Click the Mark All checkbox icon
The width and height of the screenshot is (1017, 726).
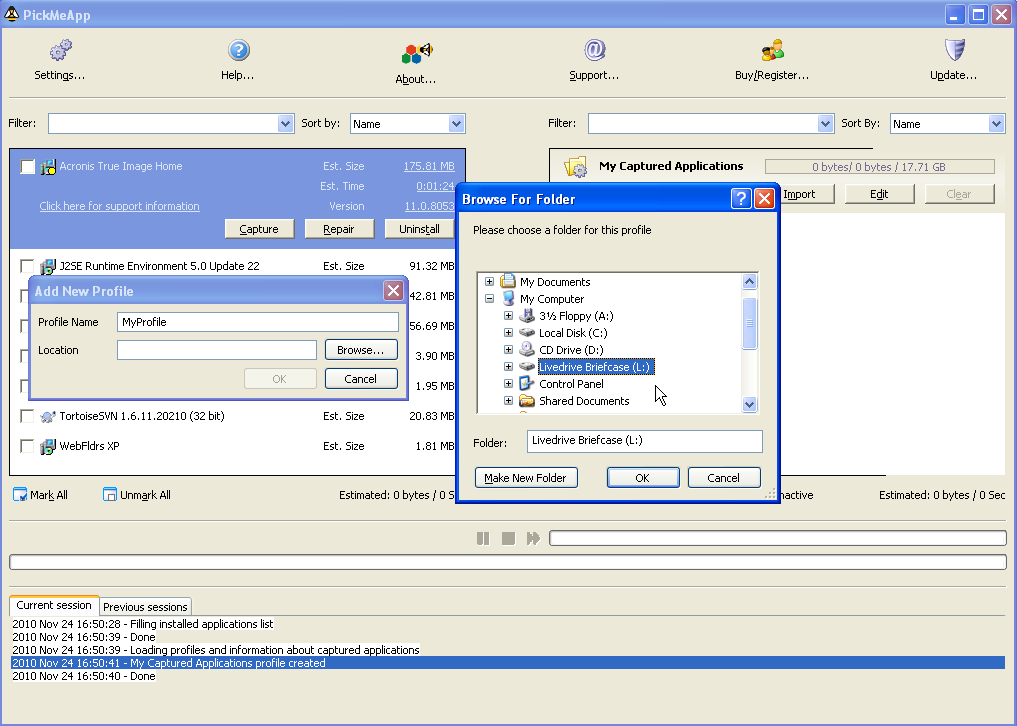pos(20,494)
